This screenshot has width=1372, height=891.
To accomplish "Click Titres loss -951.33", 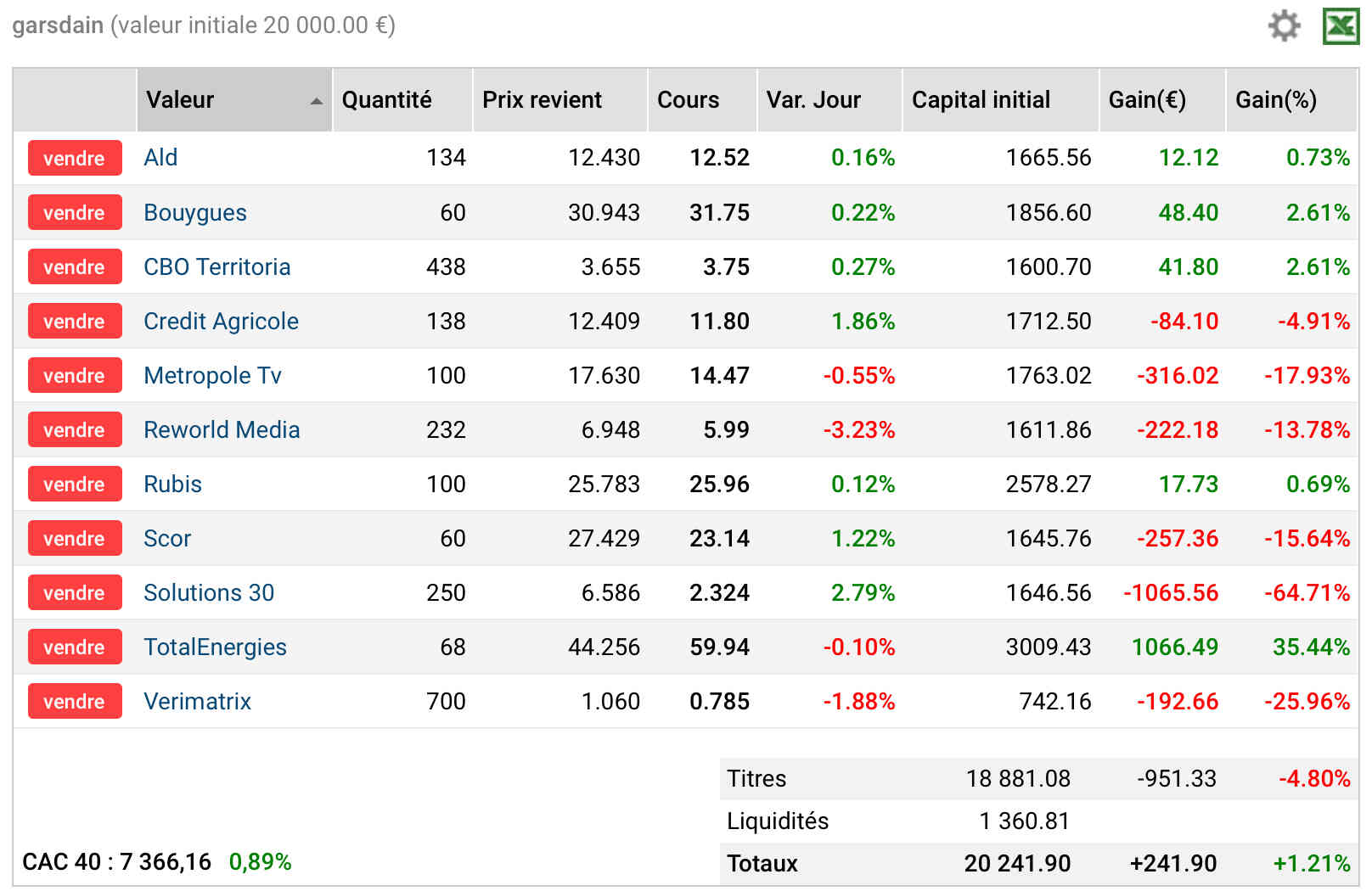I will point(1177,779).
